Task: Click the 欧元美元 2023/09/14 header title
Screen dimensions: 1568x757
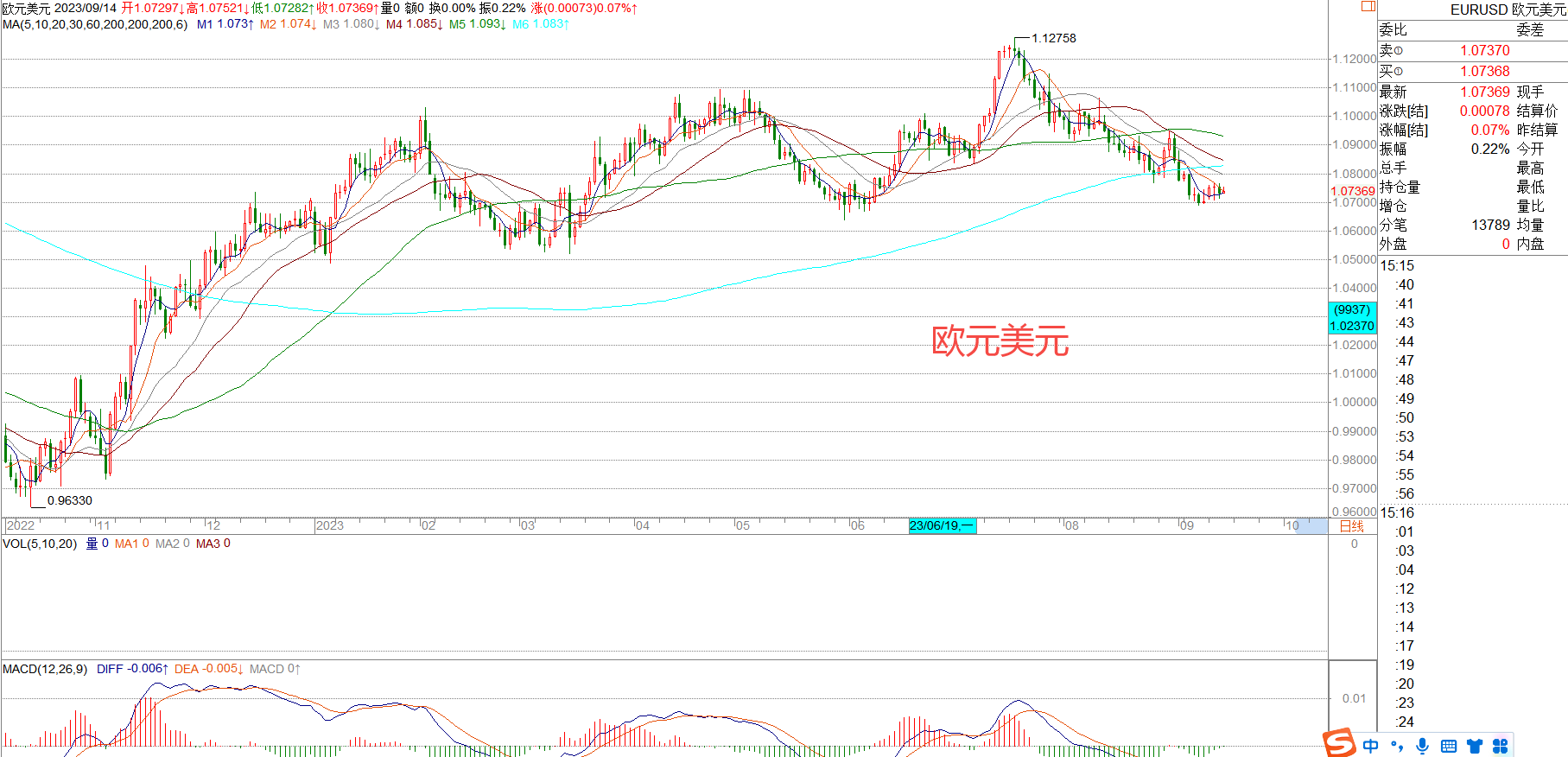Action: tap(59, 8)
